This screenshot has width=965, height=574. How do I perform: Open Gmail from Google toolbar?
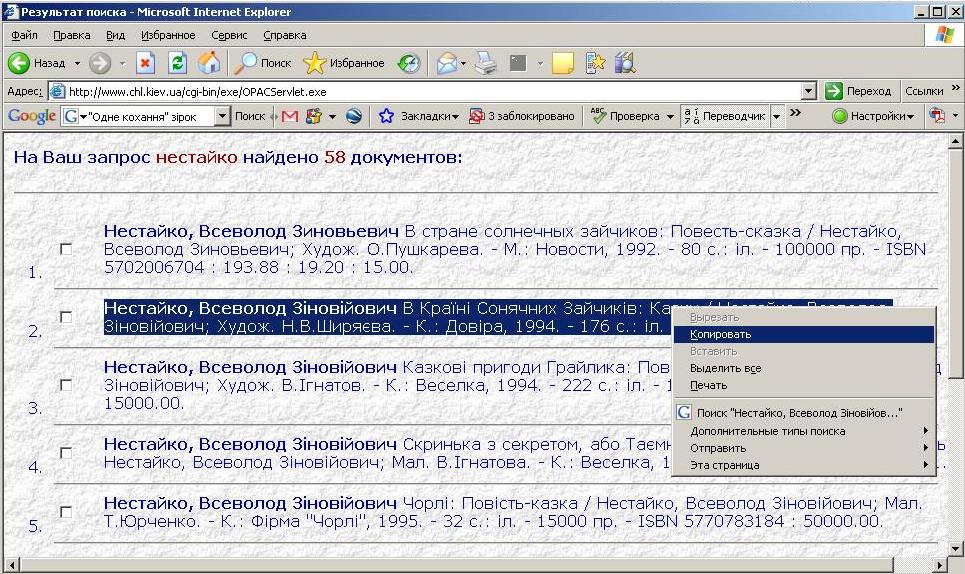(289, 116)
